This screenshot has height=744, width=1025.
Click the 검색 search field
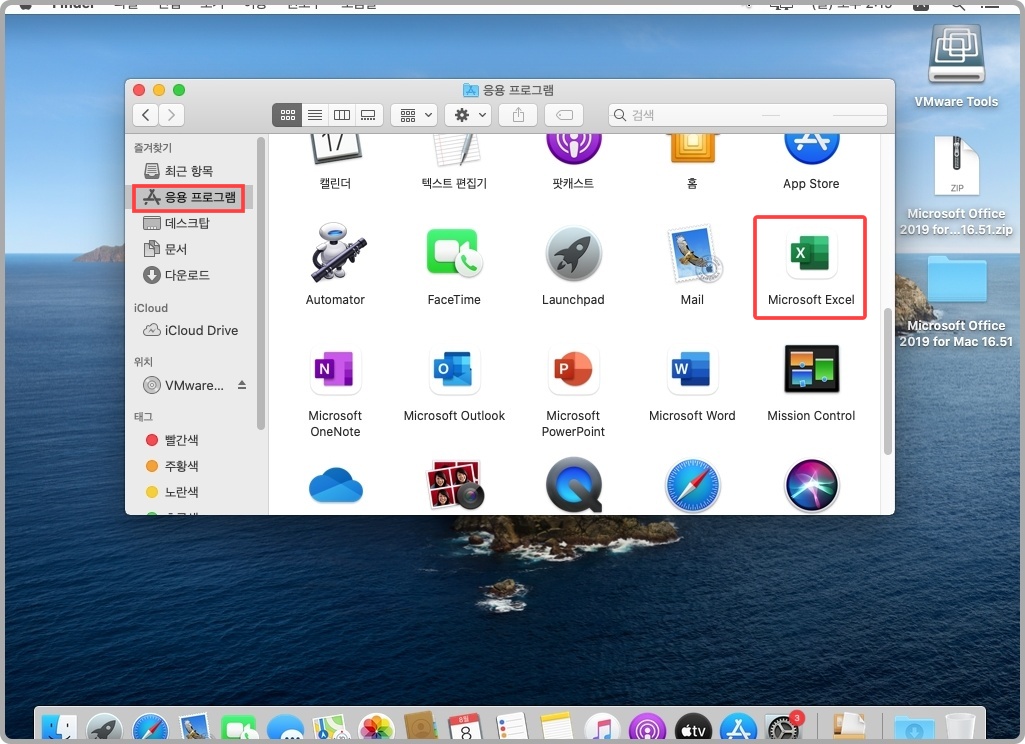[x=748, y=115]
